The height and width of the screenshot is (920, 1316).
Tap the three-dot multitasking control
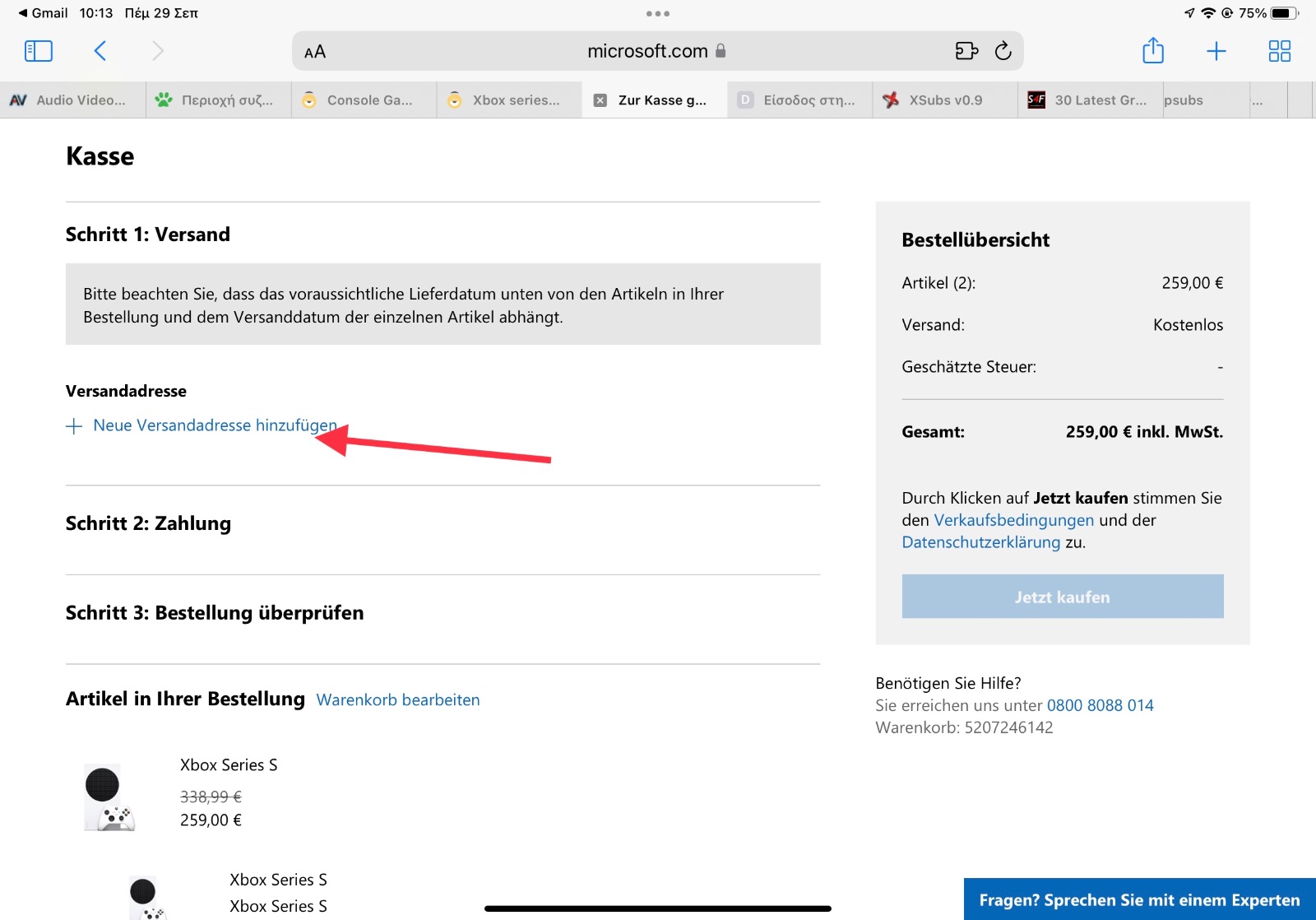[658, 13]
